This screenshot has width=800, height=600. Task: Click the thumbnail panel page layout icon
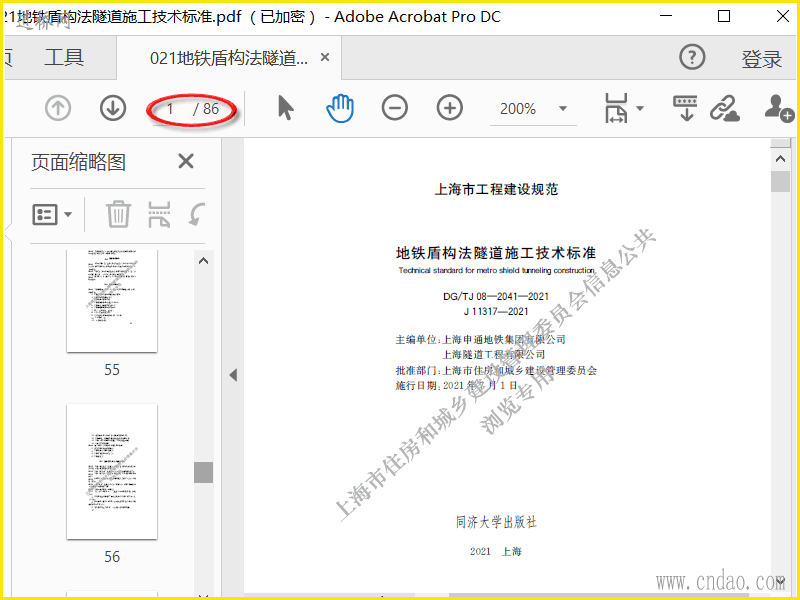pos(159,214)
